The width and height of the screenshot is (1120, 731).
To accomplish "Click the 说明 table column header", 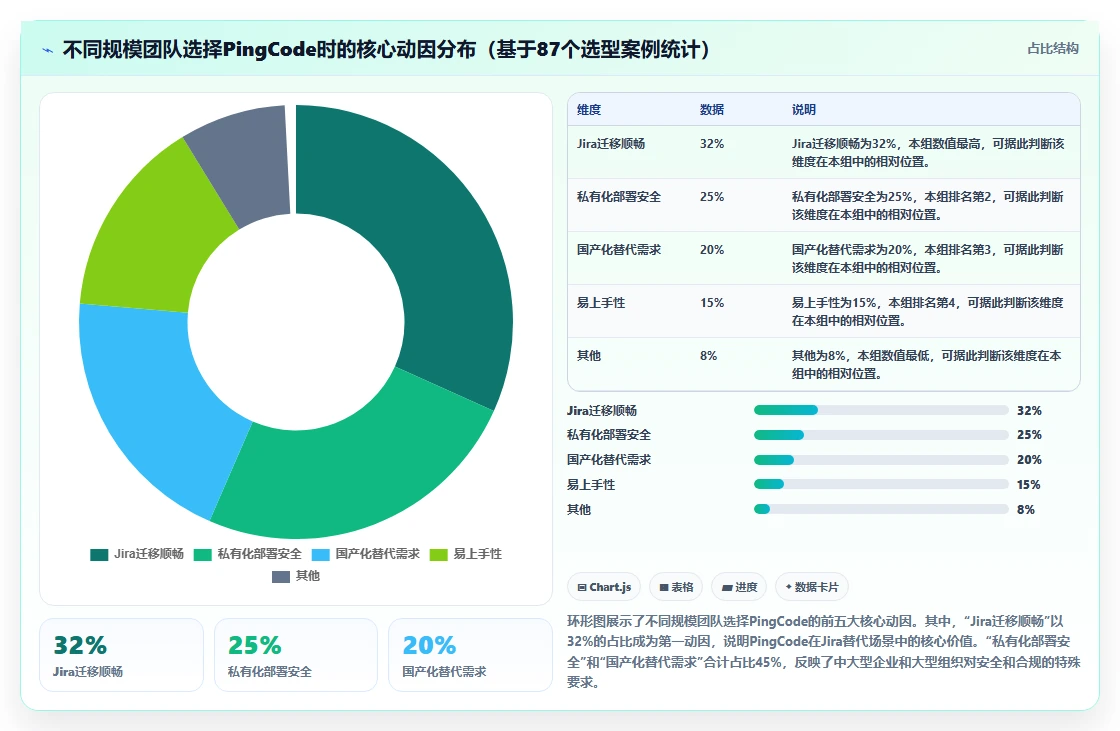I will [804, 110].
